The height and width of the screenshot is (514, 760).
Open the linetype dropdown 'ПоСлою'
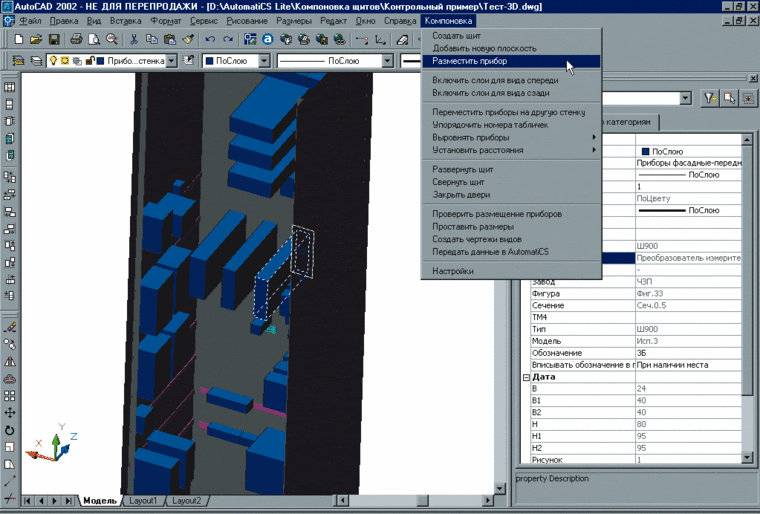pyautogui.click(x=387, y=61)
